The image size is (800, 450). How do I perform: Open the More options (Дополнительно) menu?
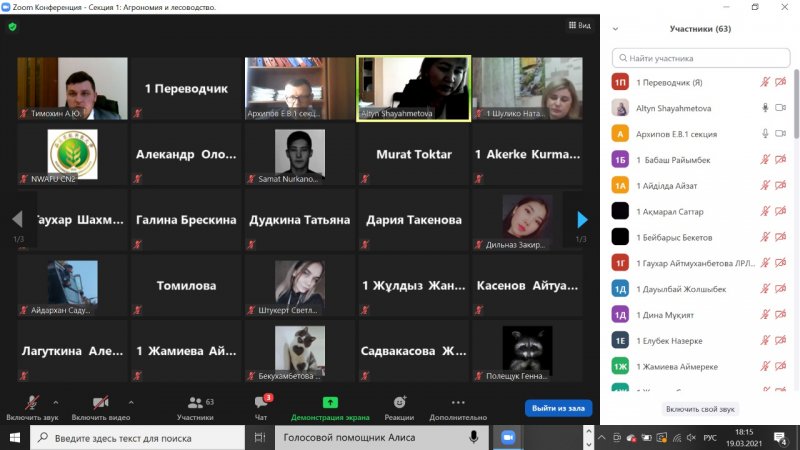point(458,406)
